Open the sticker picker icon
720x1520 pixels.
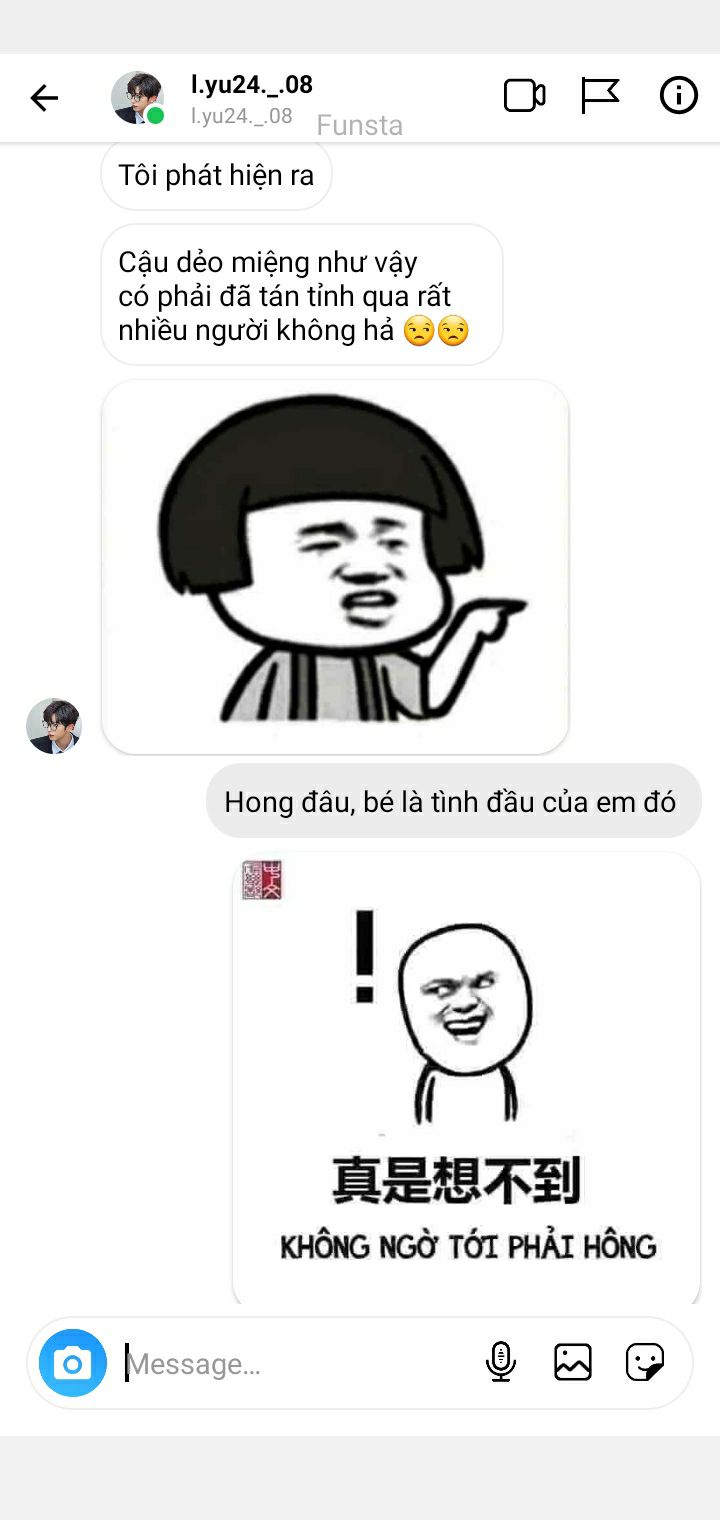(645, 1362)
